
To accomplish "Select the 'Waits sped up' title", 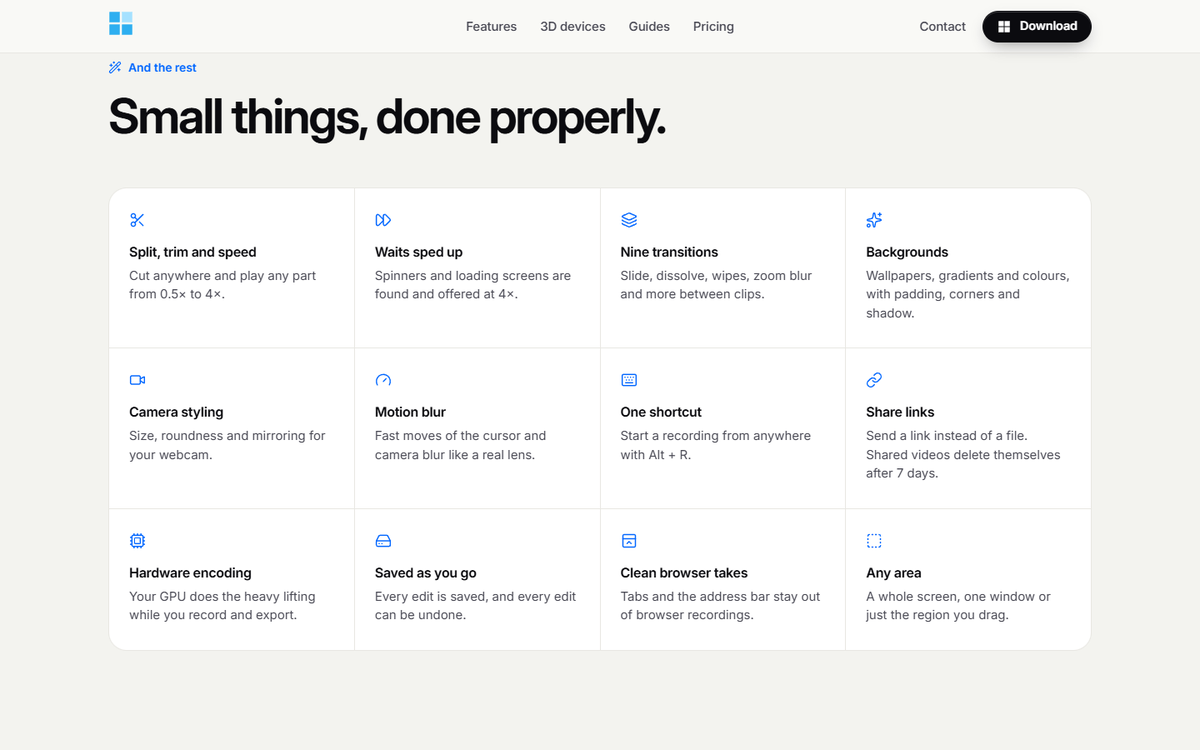I will coord(419,252).
